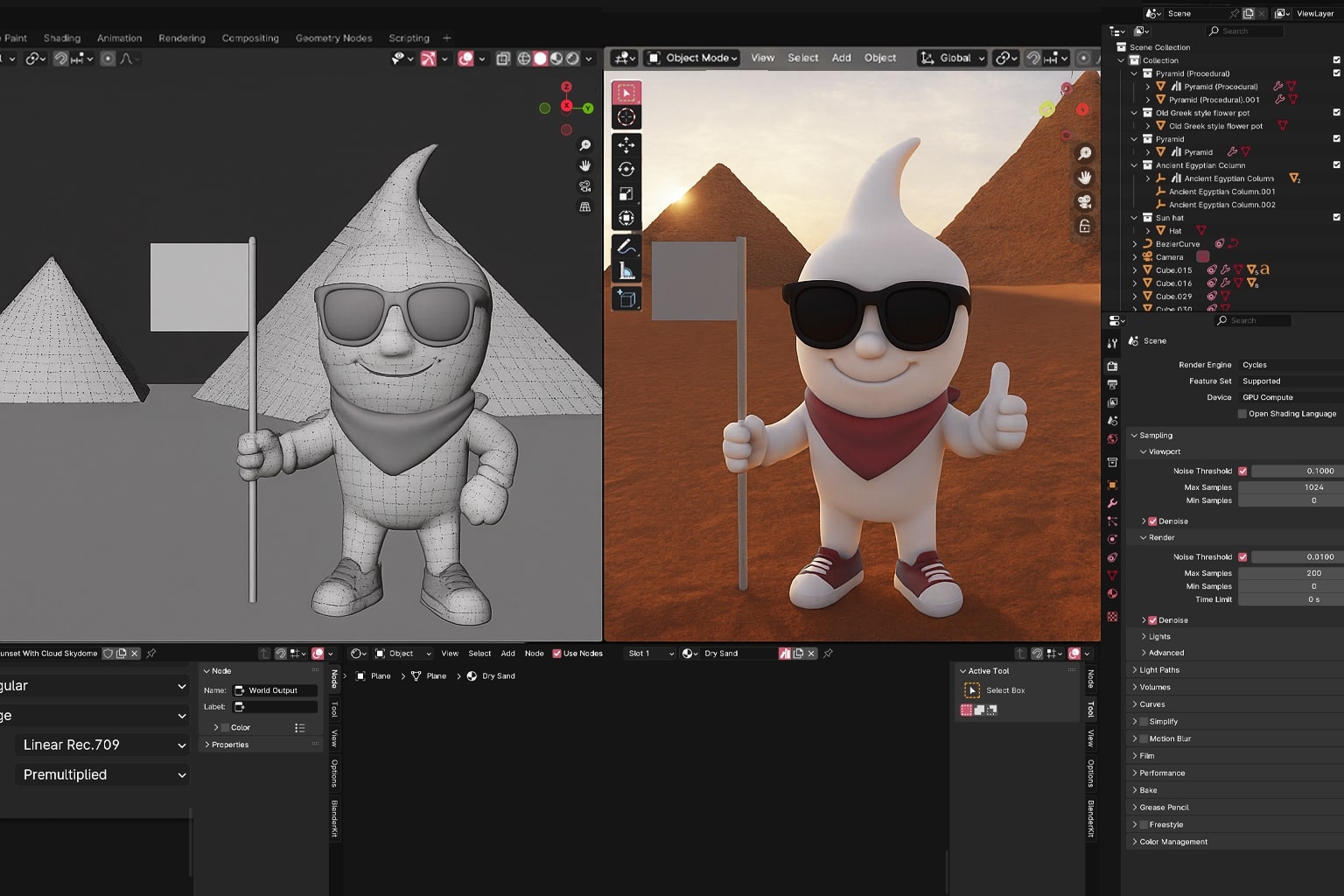Click the Add Cube tool icon
Viewport: 1344px width, 896px height.
[626, 299]
